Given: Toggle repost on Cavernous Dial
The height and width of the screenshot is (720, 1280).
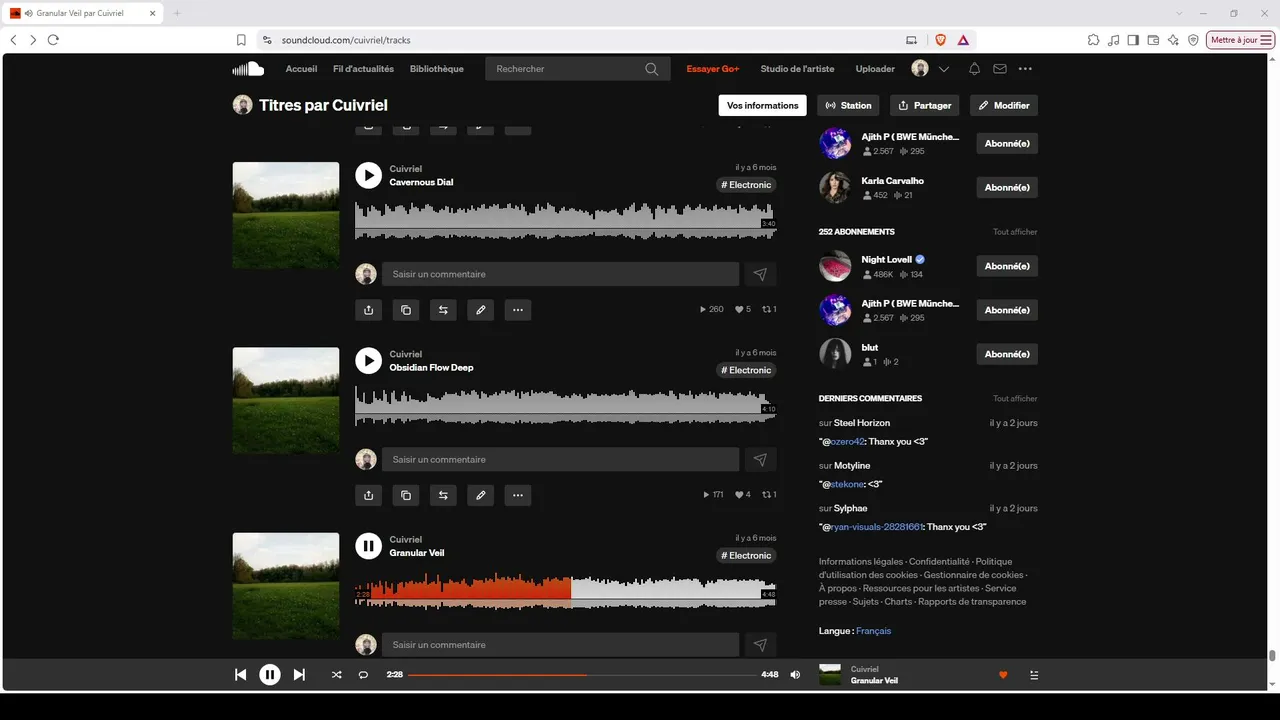Looking at the screenshot, I should pyautogui.click(x=442, y=310).
